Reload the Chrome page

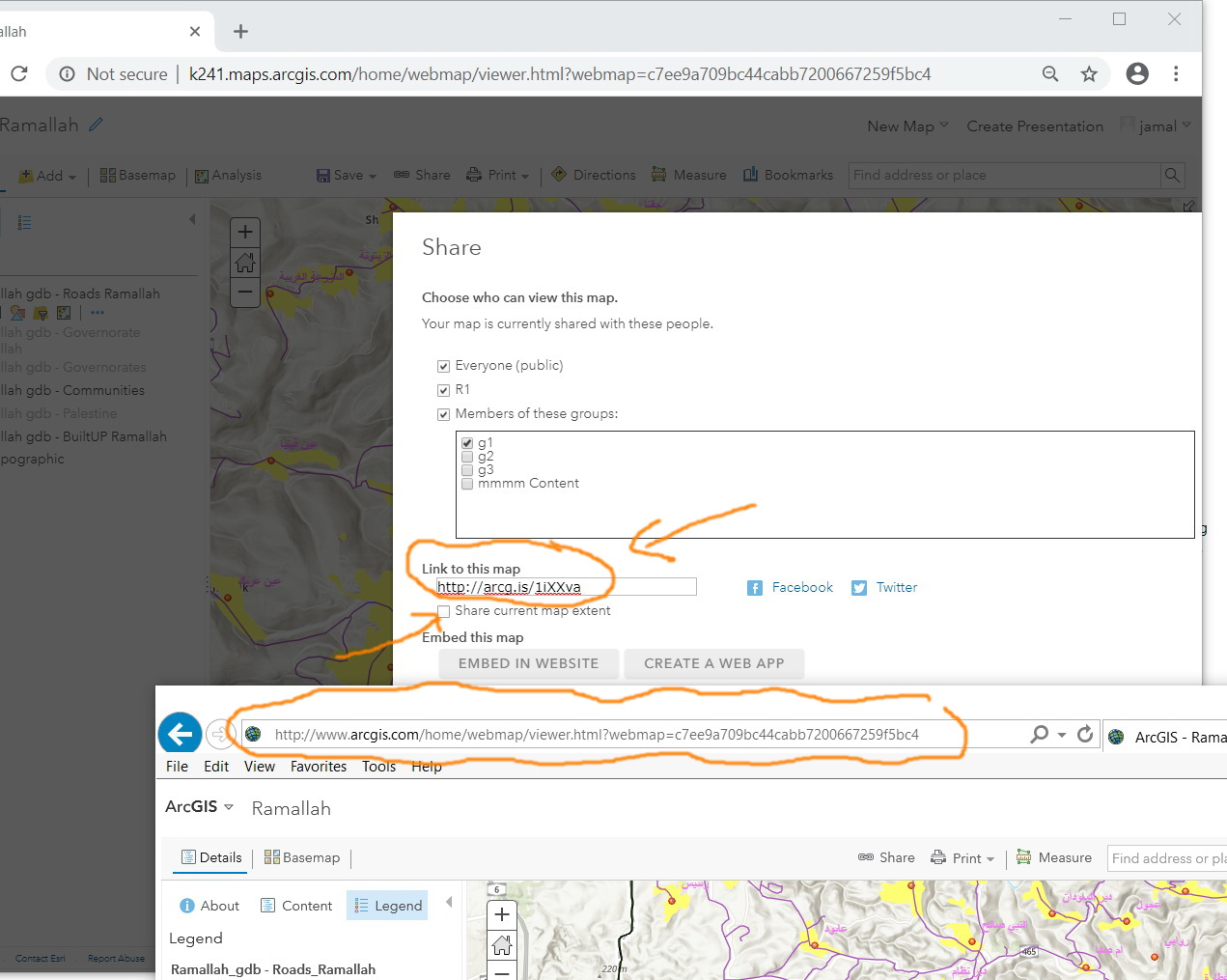coord(19,73)
